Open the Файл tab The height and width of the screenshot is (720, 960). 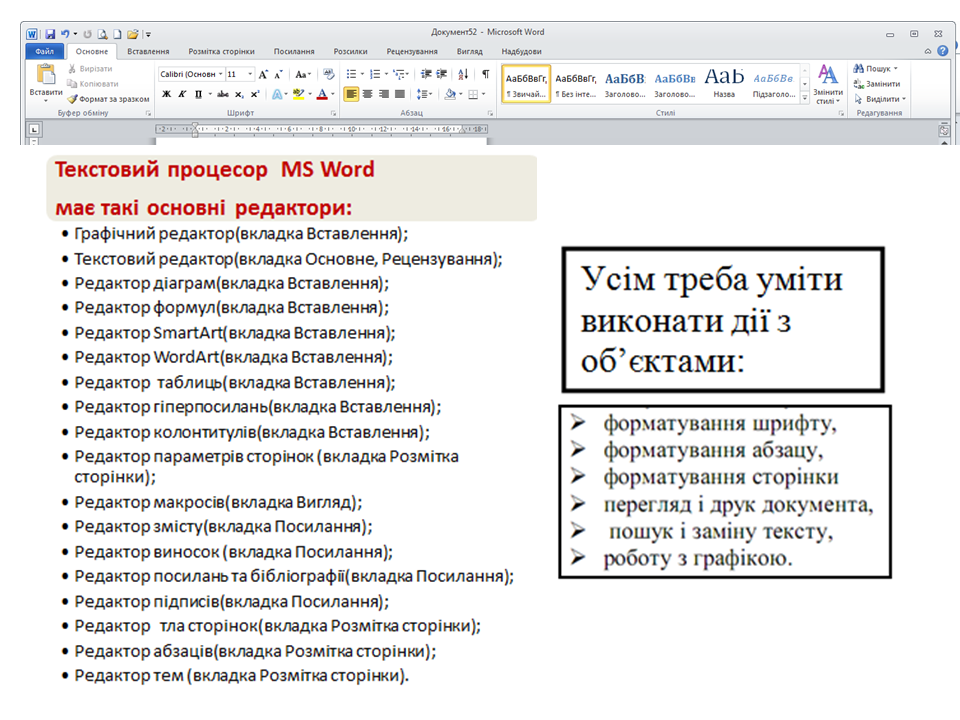pyautogui.click(x=44, y=51)
